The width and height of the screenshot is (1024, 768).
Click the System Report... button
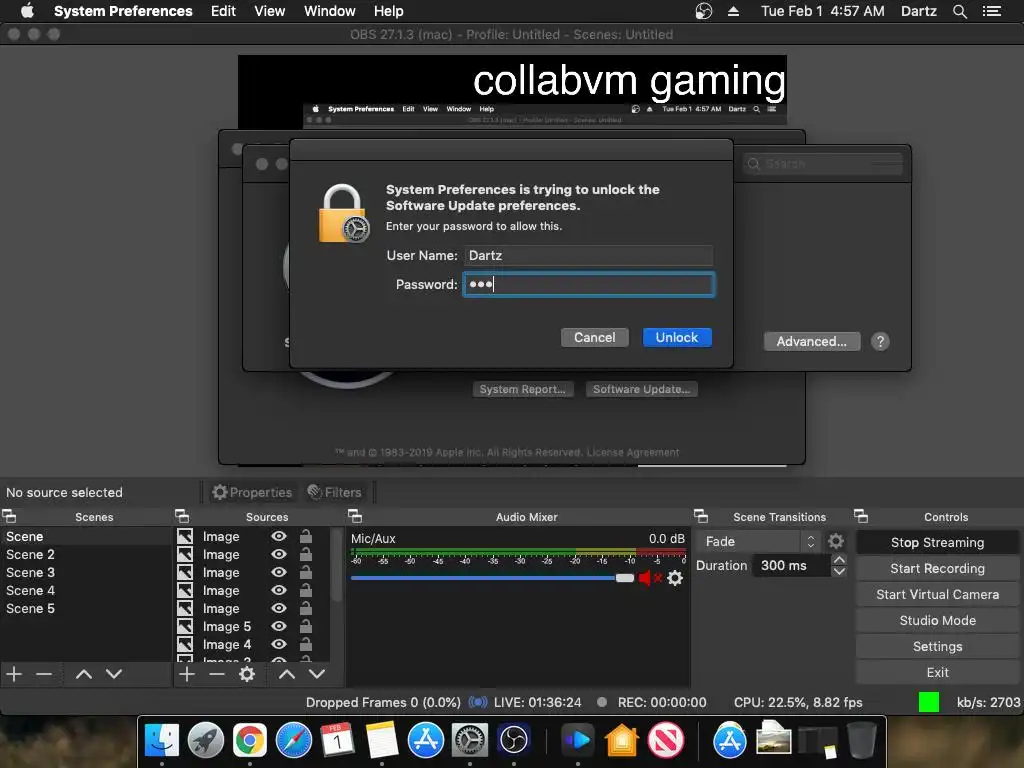(x=522, y=389)
